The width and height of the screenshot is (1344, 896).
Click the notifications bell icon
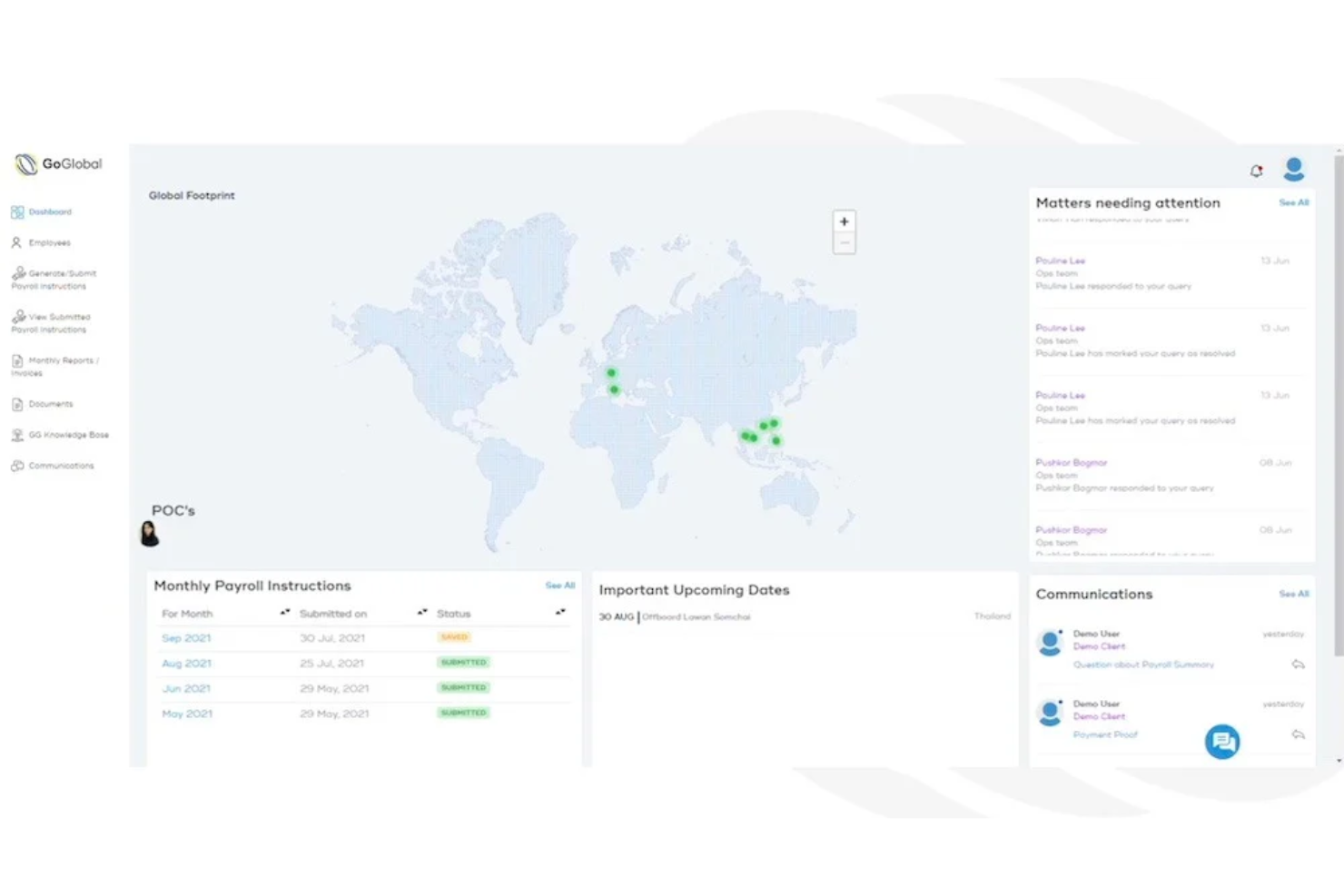(1257, 170)
